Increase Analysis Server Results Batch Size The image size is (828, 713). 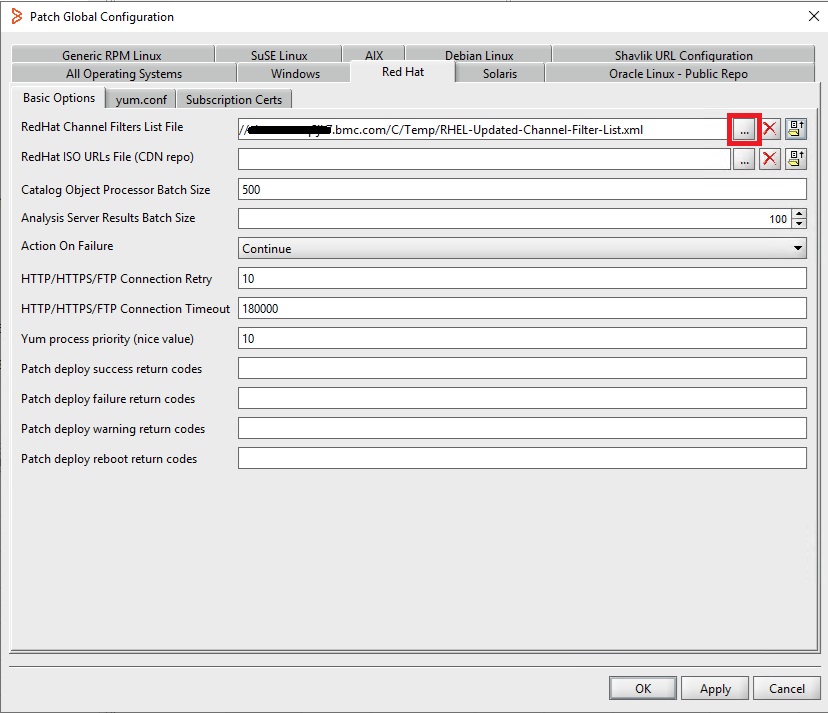[798, 214]
